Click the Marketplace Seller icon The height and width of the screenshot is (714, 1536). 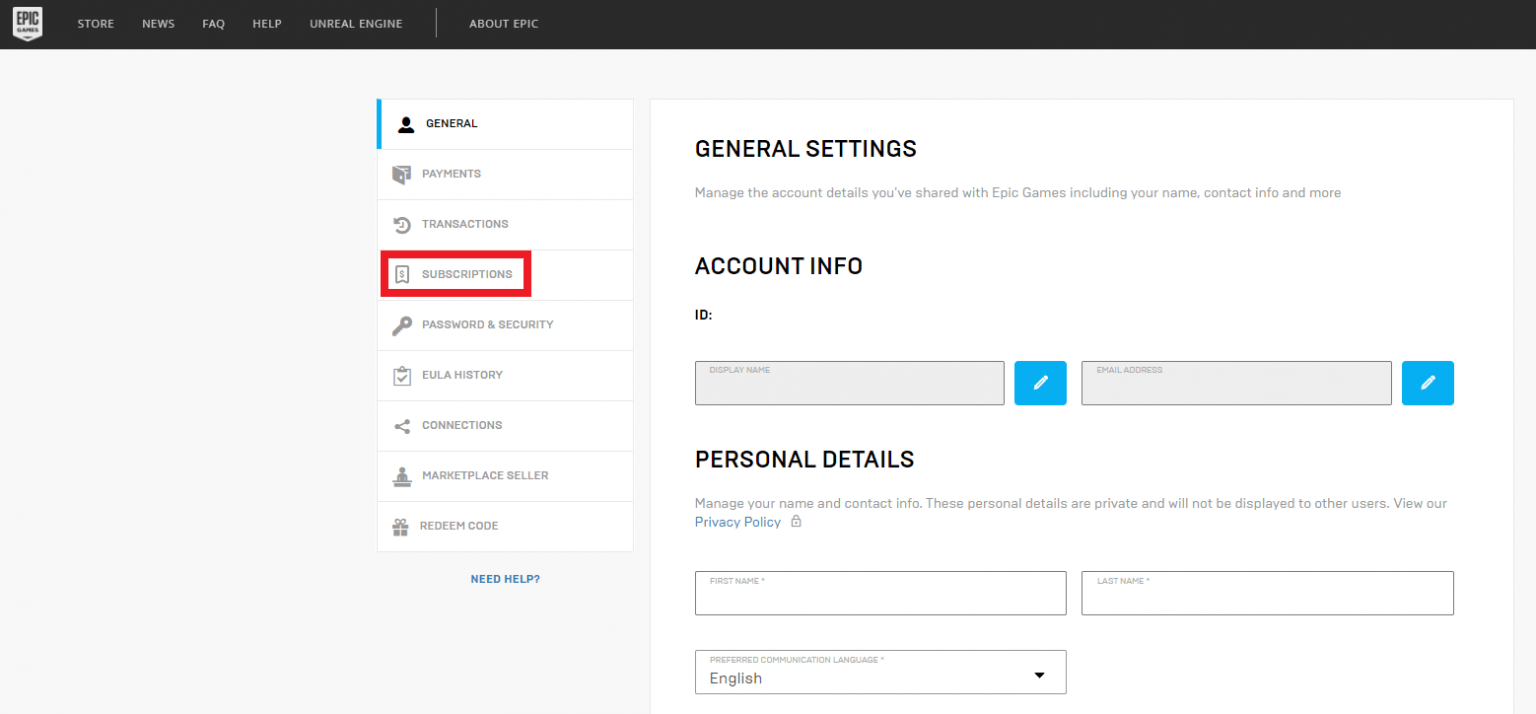(x=402, y=476)
